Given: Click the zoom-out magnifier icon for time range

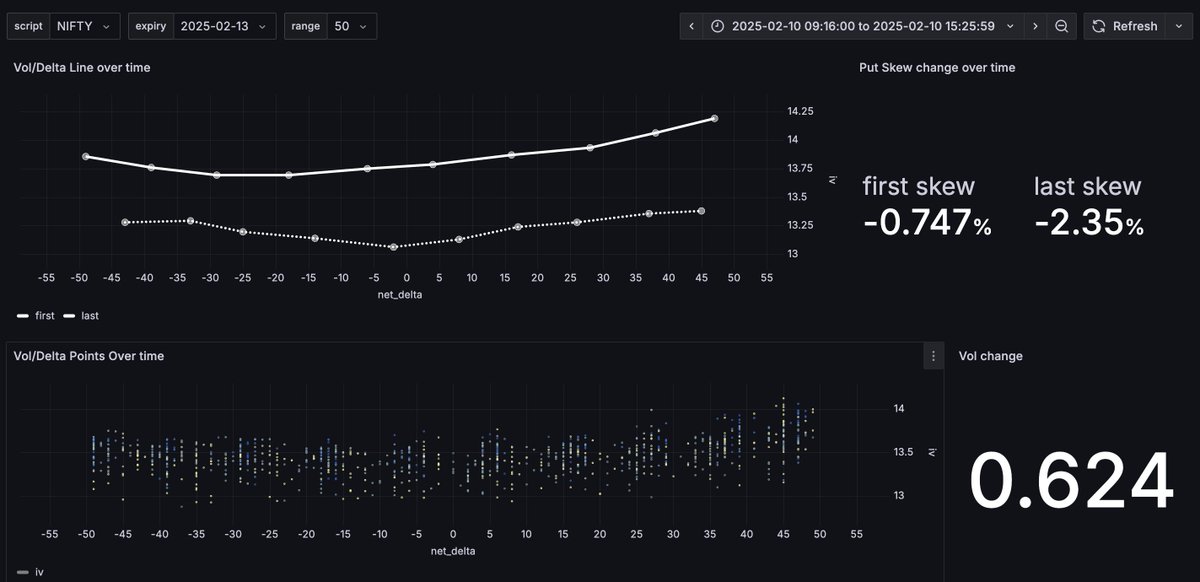Looking at the screenshot, I should click(x=1060, y=25).
